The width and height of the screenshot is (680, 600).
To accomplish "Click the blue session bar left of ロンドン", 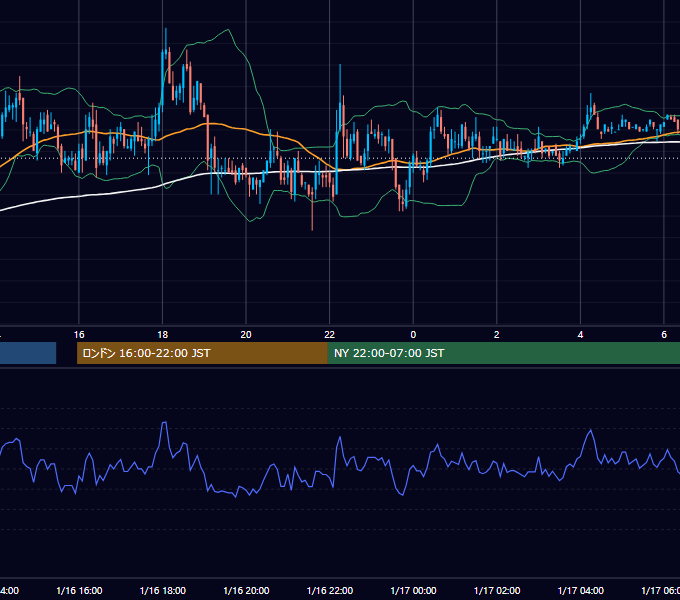I will point(28,353).
